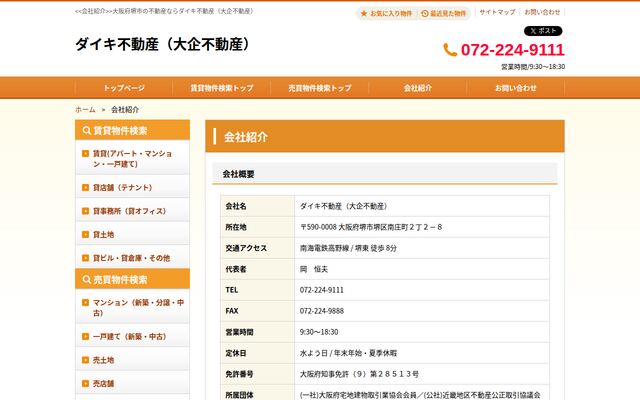The image size is (640, 400).
Task: Open 売店舗 sidebar link
Action: click(132, 383)
